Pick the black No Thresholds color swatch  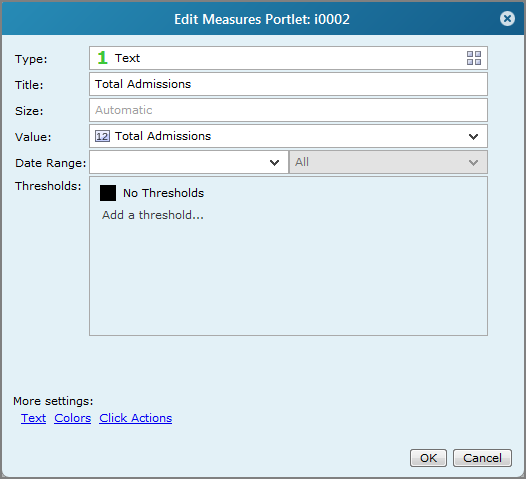[x=108, y=193]
